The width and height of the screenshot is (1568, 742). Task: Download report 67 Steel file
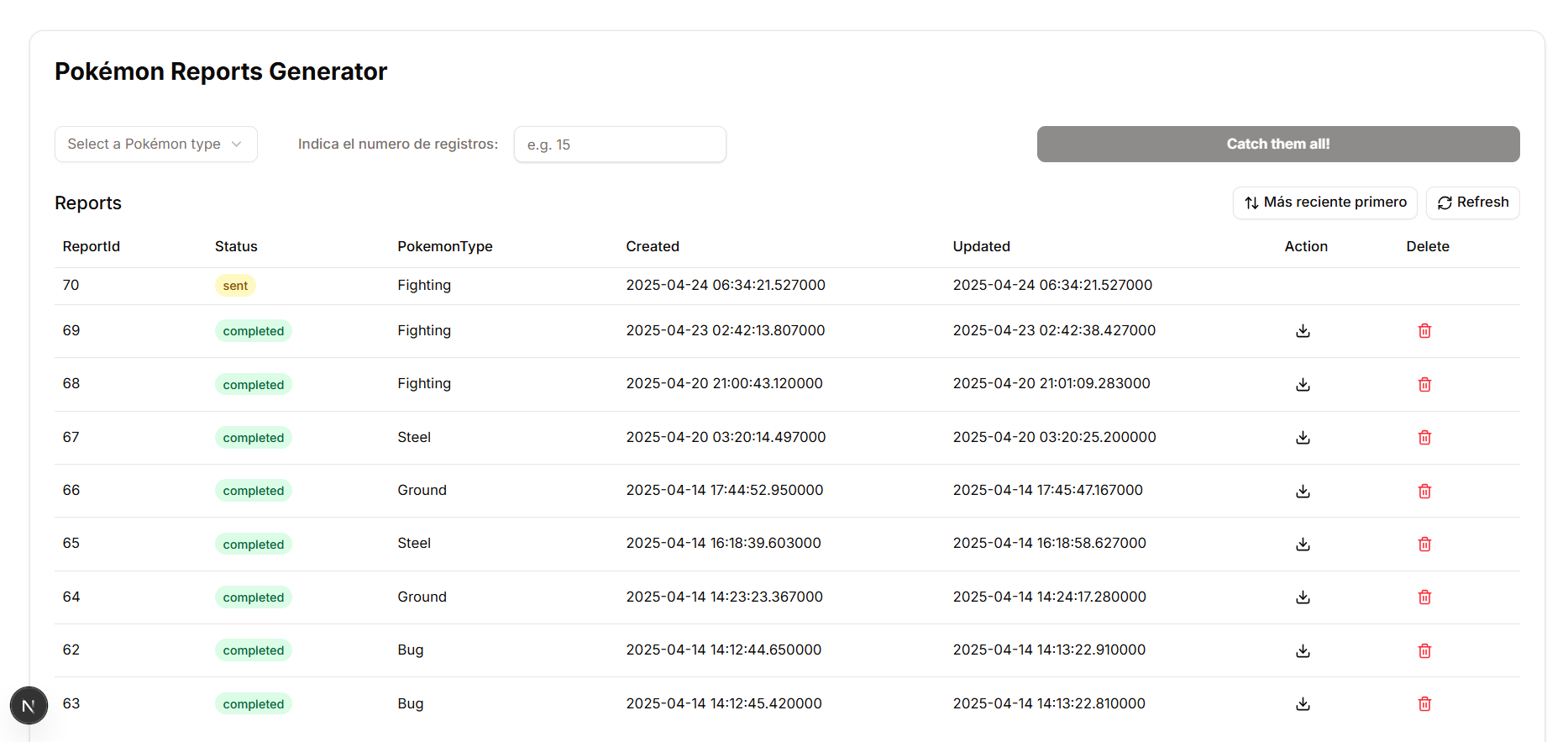(x=1303, y=438)
